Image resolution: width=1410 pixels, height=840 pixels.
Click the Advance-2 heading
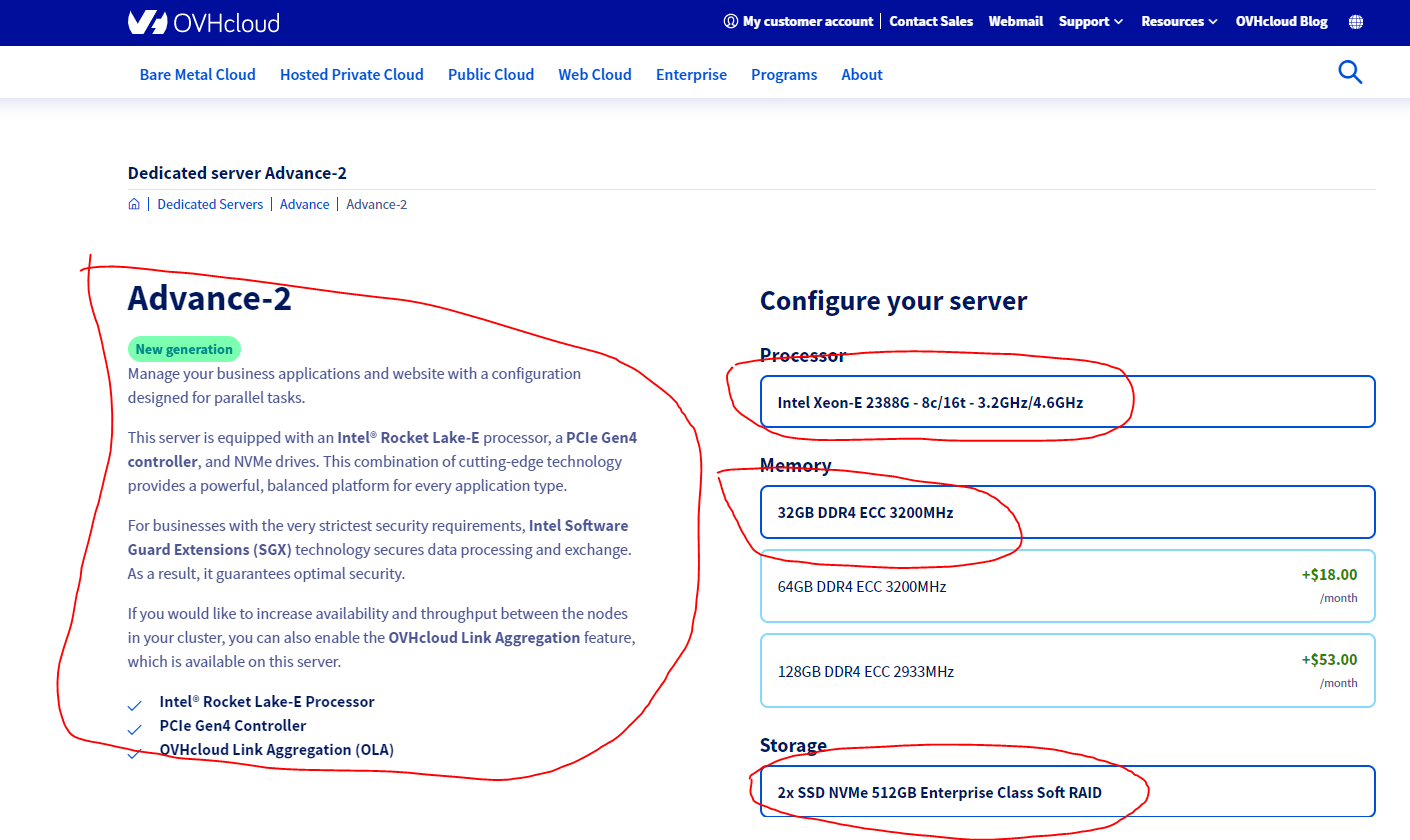(x=210, y=298)
